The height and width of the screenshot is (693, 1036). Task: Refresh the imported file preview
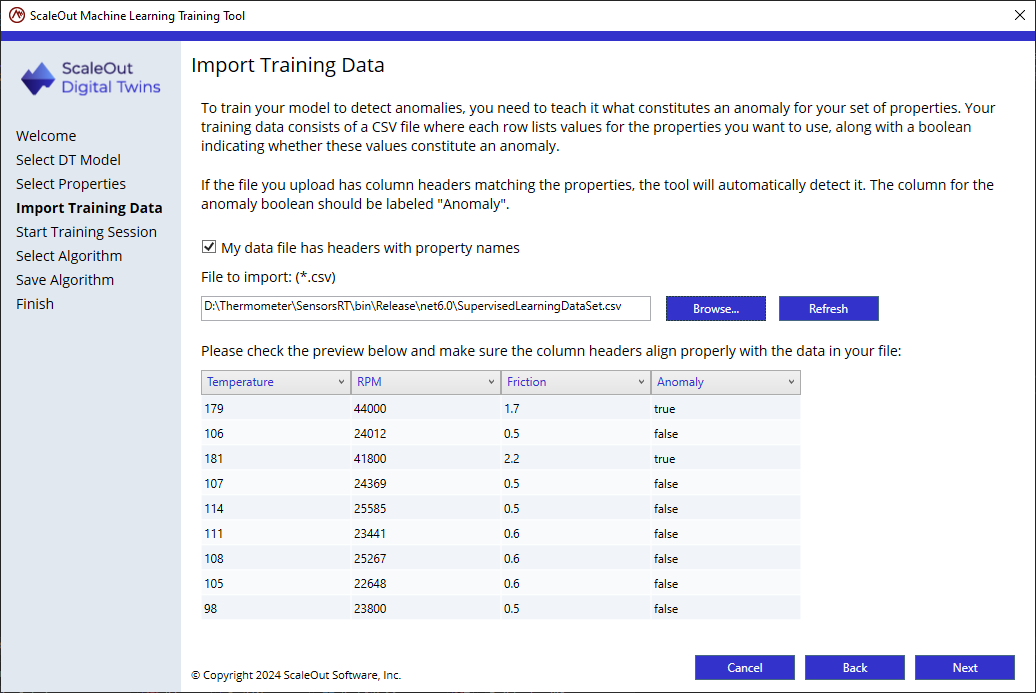point(829,309)
